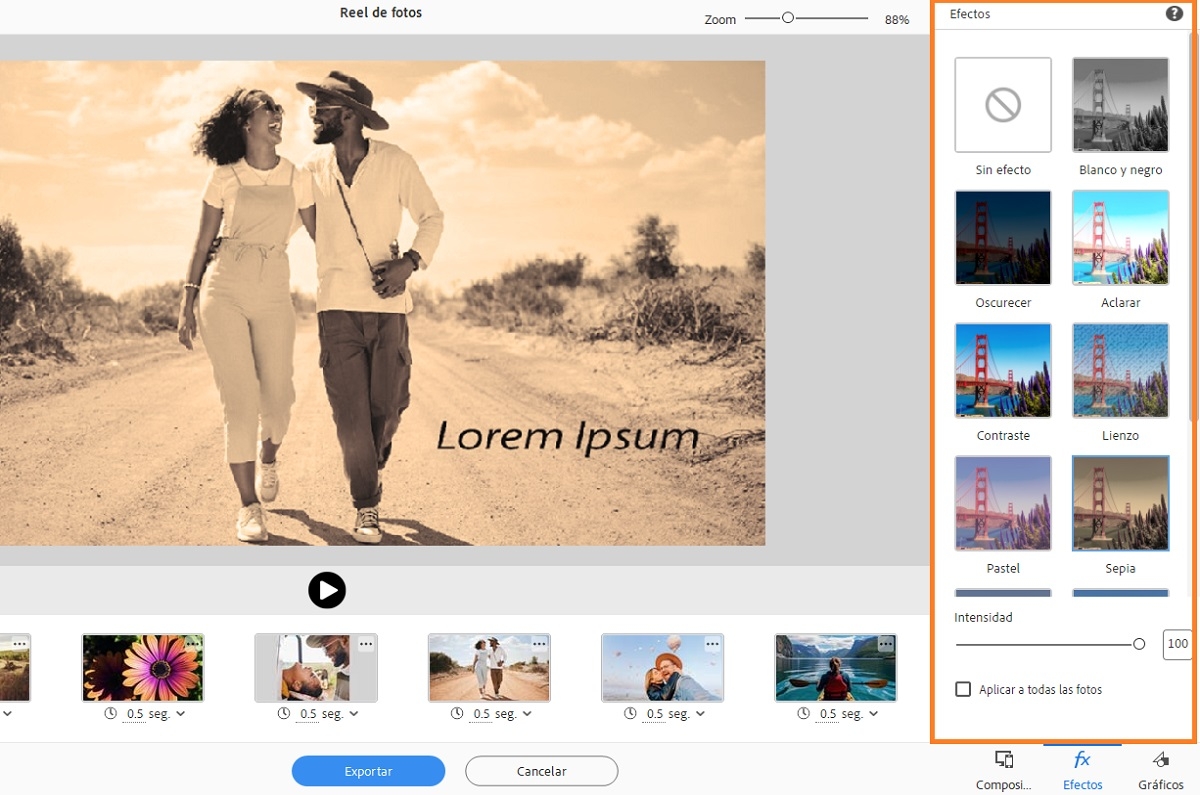Viewport: 1200px width, 795px height.
Task: Open duration dropdown under walking couple photo
Action: point(528,714)
